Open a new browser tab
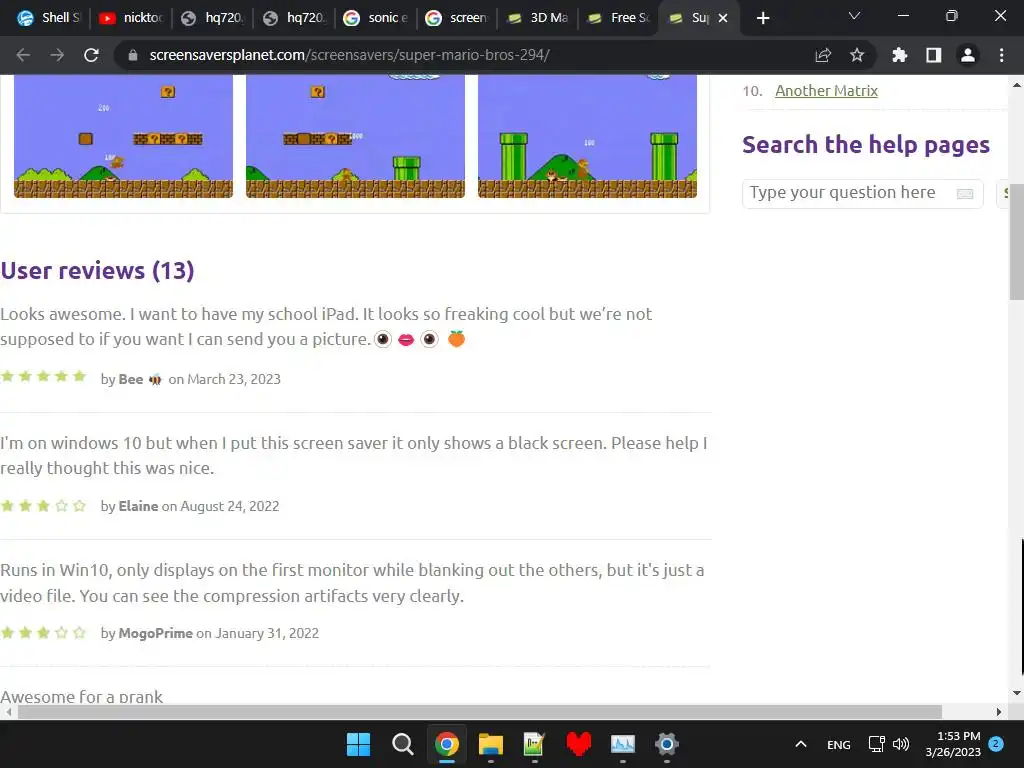The height and width of the screenshot is (768, 1024). tap(763, 18)
